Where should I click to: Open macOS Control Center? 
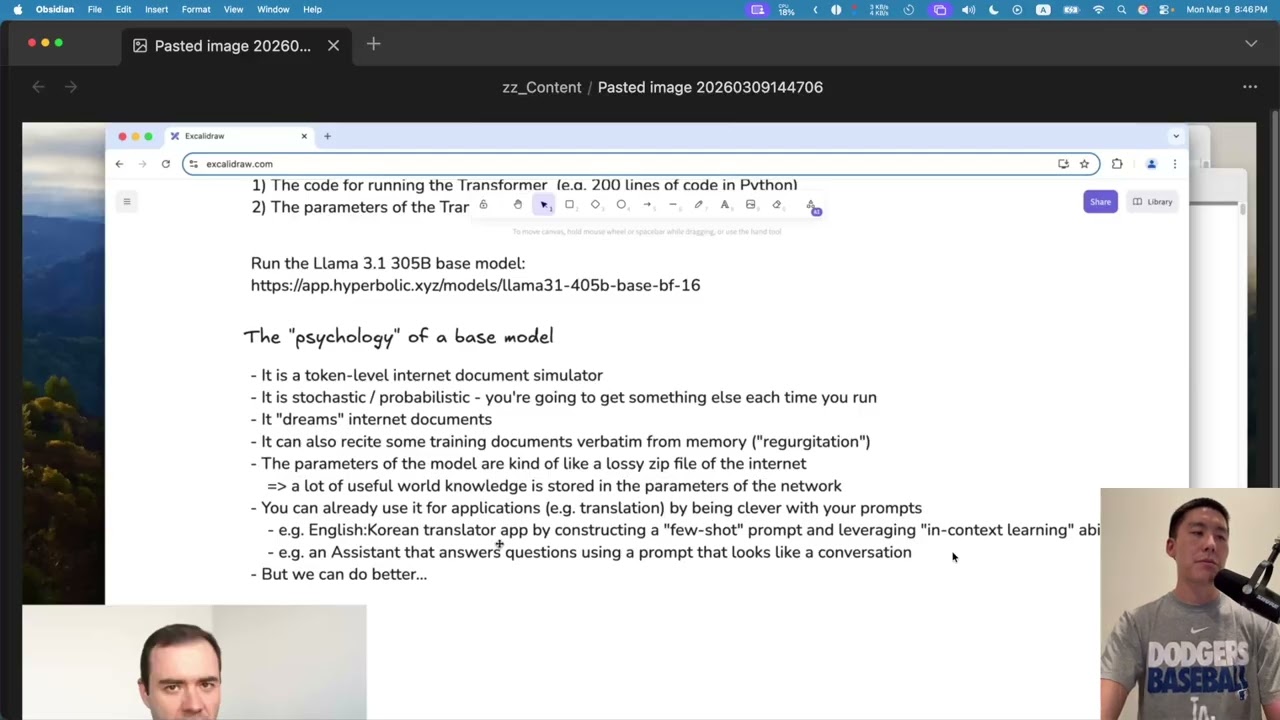coord(1165,9)
